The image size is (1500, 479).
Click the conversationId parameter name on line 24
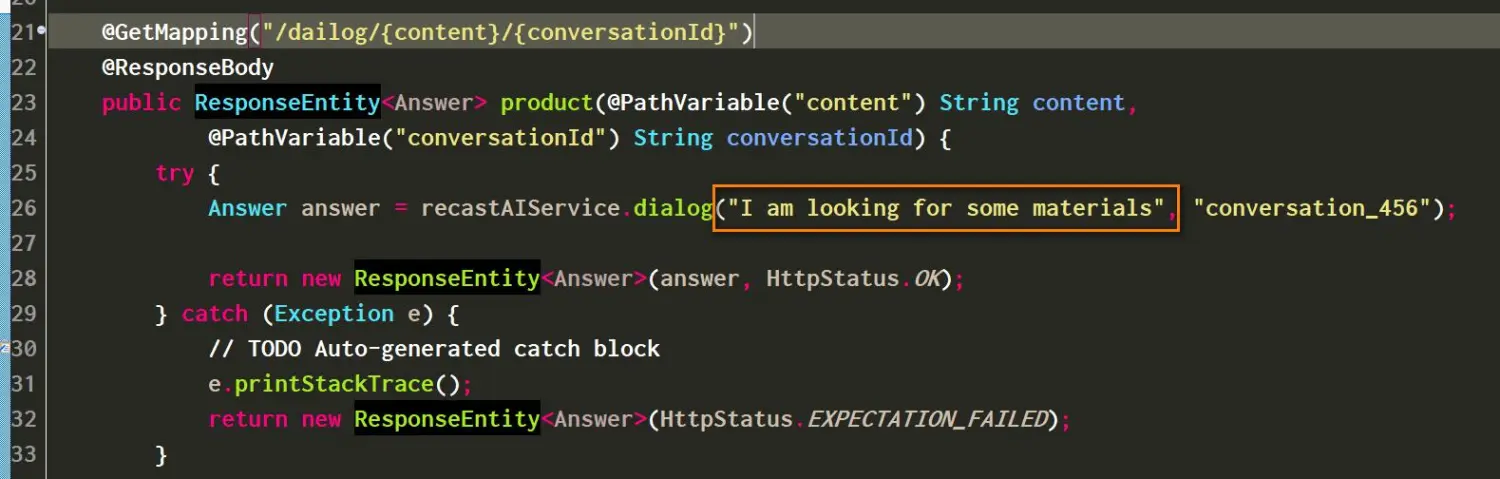click(820, 138)
